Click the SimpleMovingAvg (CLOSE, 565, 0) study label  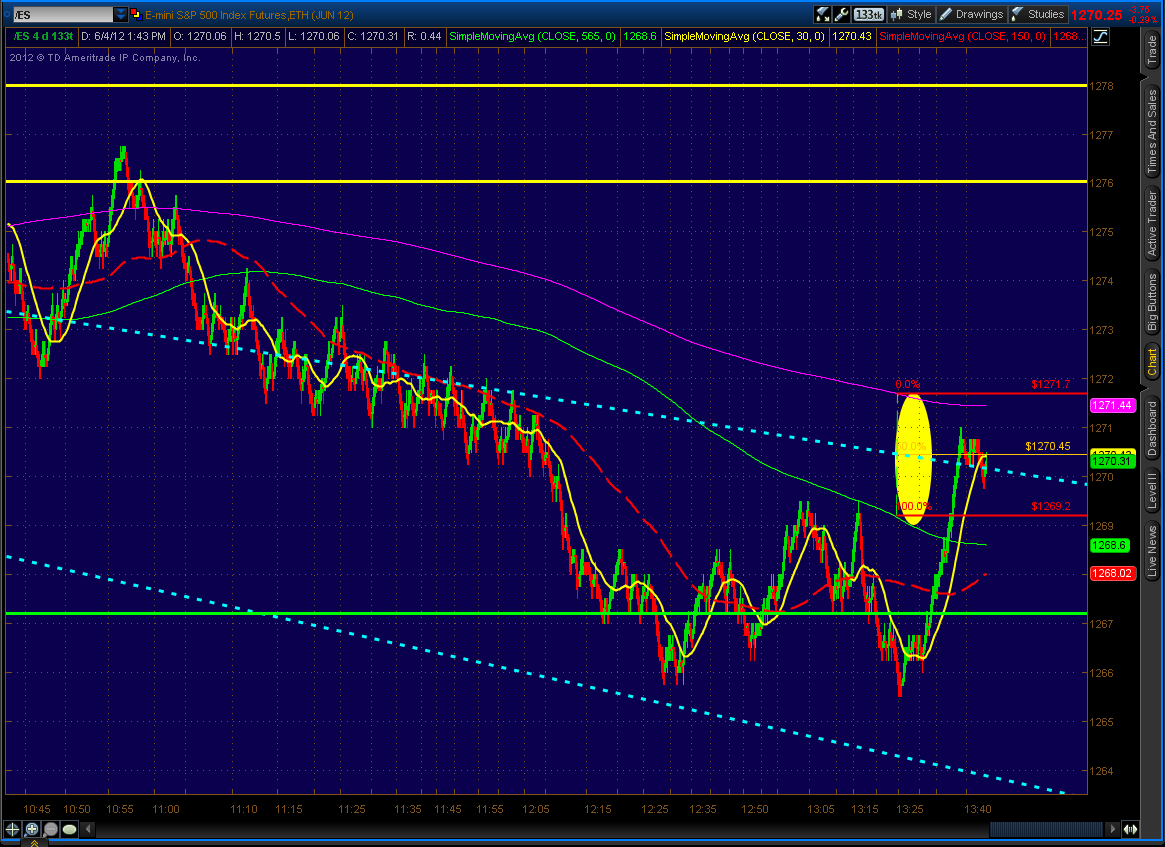532,36
